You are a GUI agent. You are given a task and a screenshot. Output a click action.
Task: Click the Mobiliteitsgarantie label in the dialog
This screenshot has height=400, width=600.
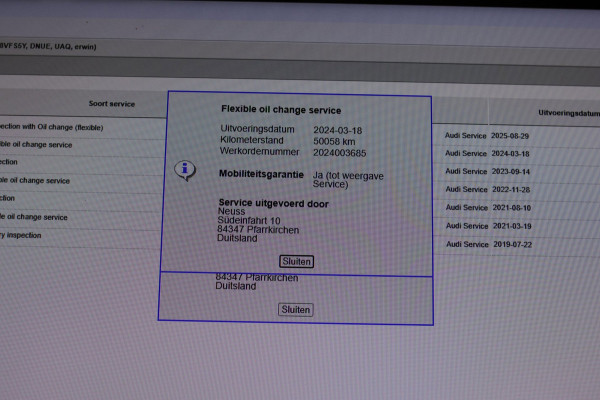tap(261, 174)
